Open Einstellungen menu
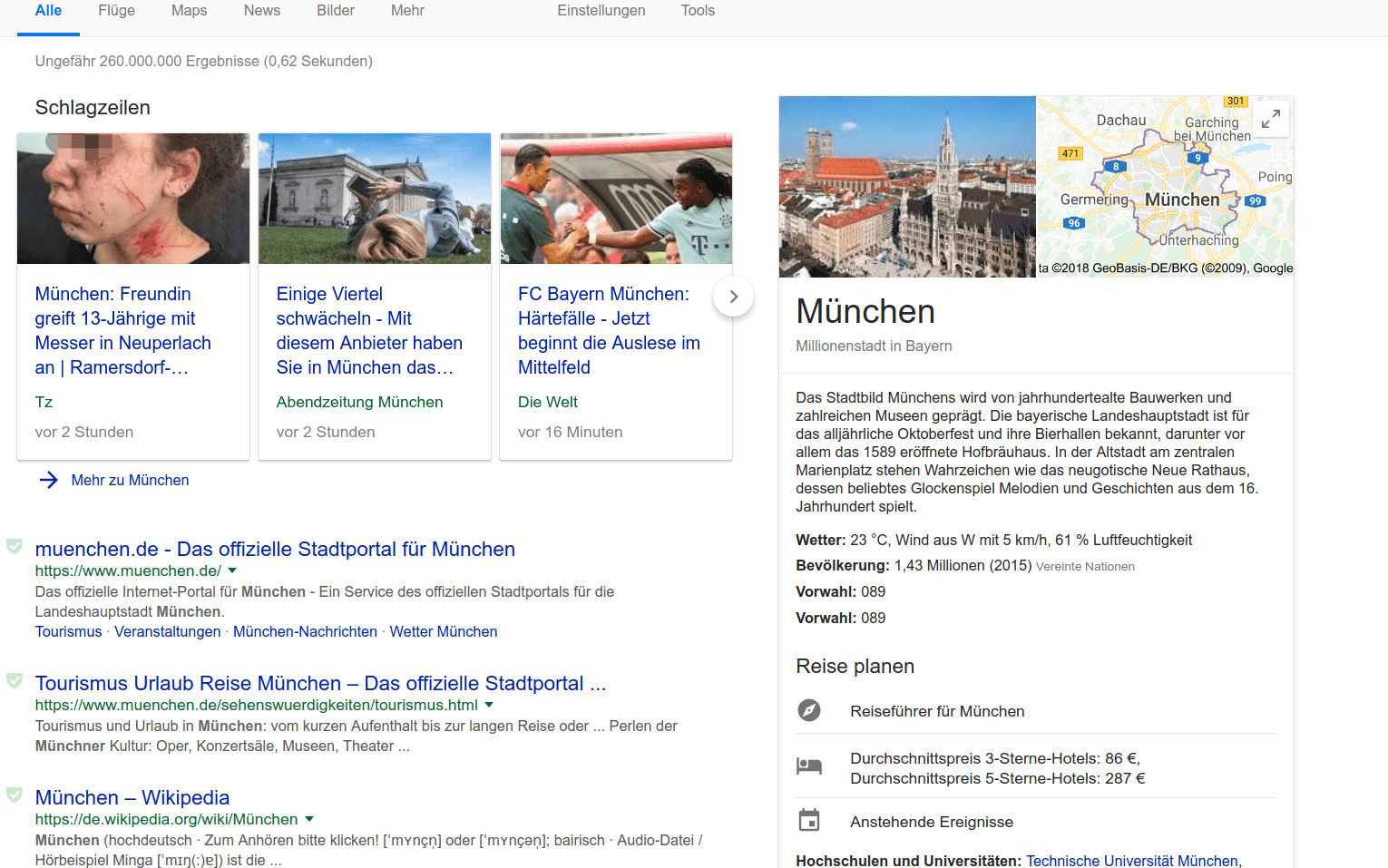Screen dimensions: 1388x868 pos(601,11)
